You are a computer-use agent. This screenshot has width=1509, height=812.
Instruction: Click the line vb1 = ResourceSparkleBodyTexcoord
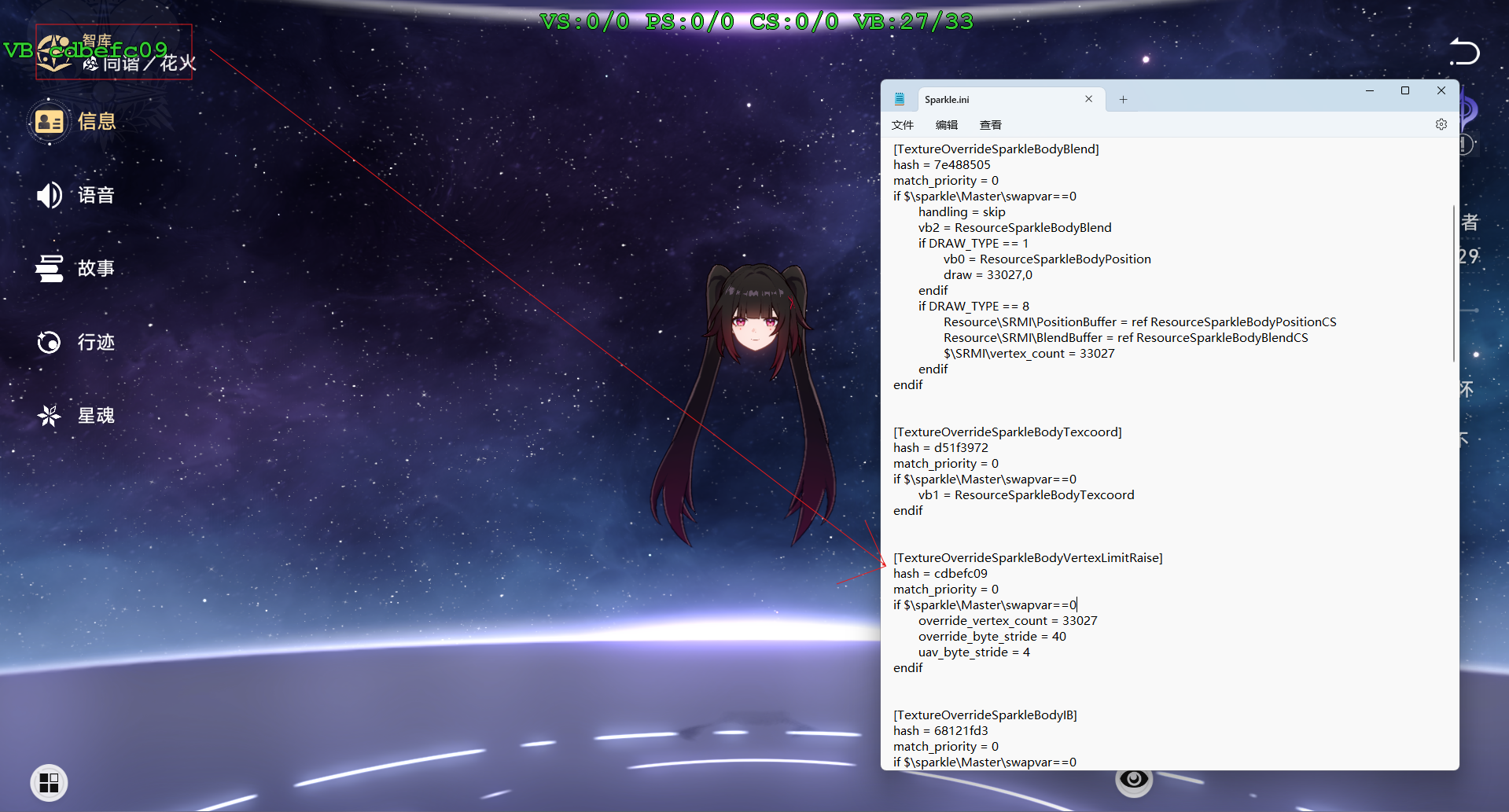click(1026, 495)
